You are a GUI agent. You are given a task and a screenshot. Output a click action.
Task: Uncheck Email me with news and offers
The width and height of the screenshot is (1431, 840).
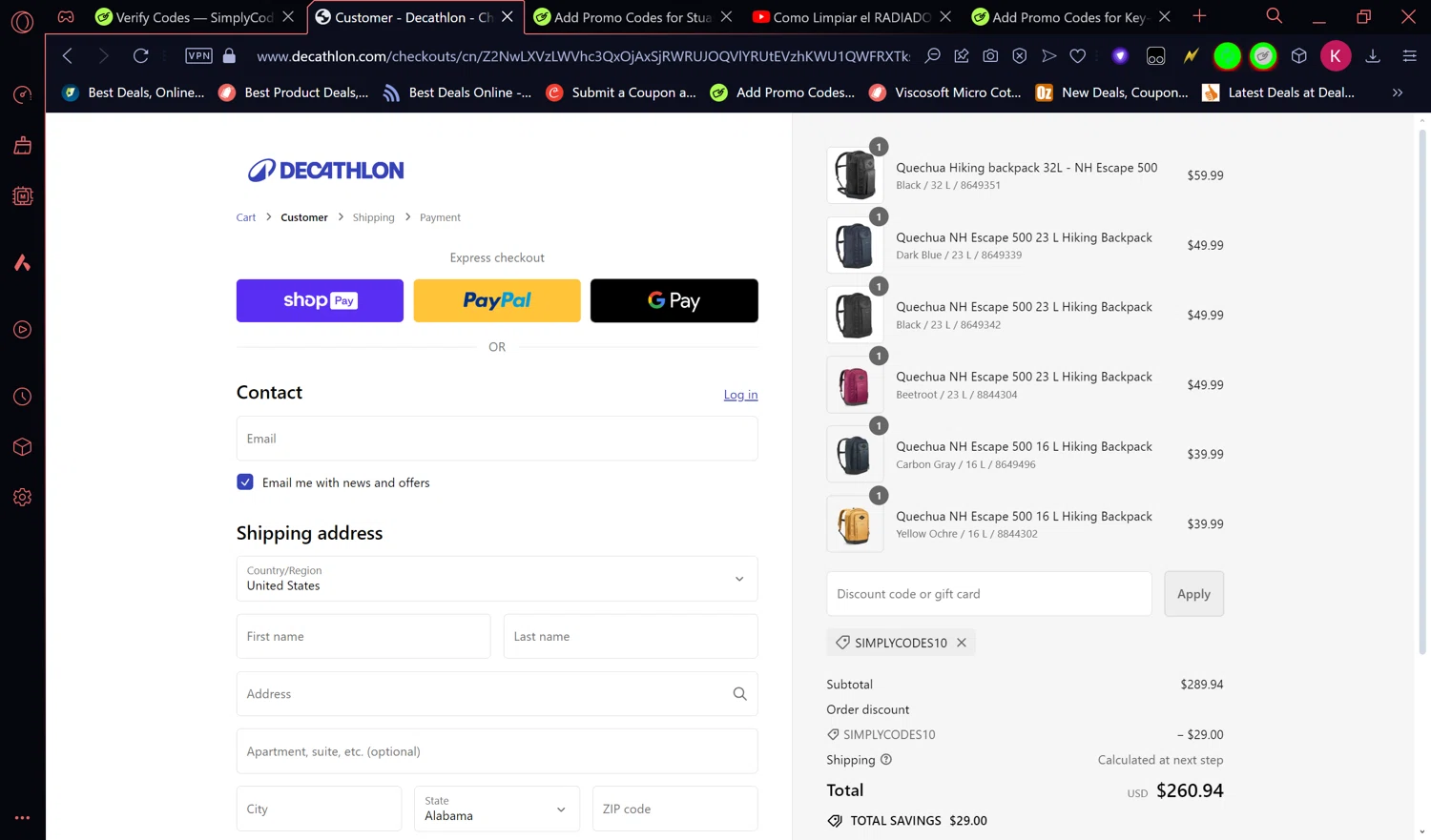[245, 482]
